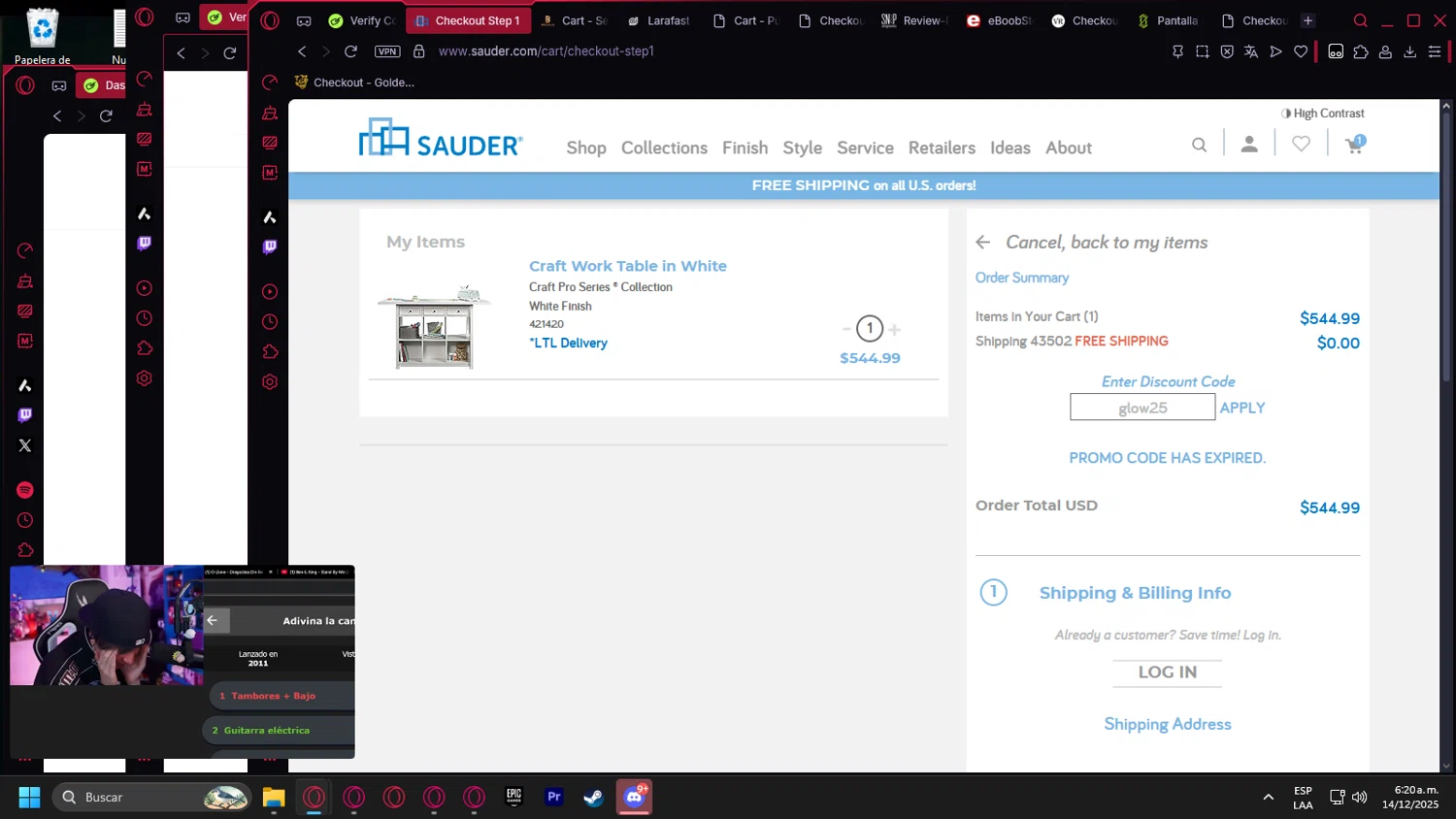Toggle High Contrast mode

pyautogui.click(x=1322, y=114)
